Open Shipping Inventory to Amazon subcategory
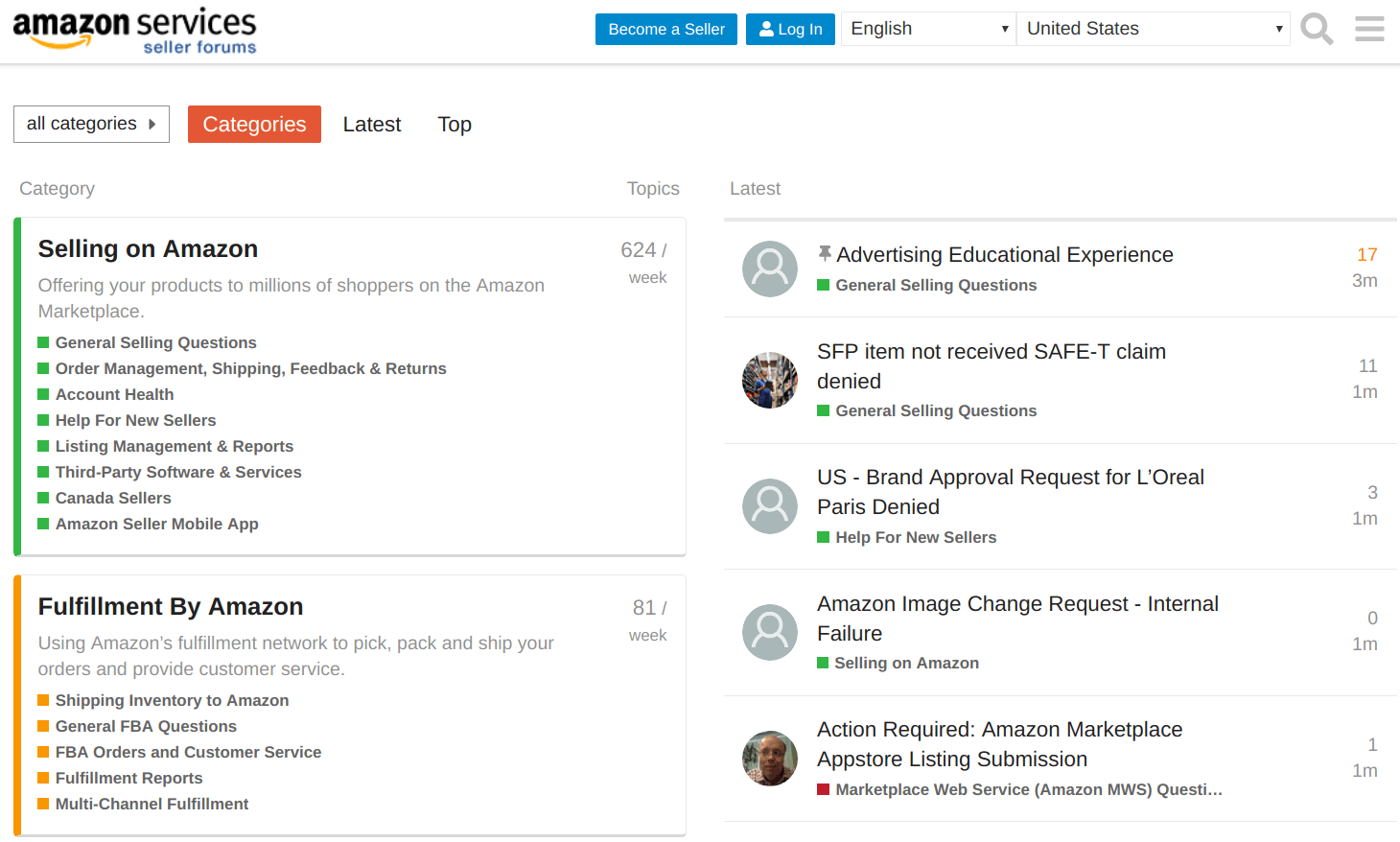This screenshot has width=1400, height=842. click(x=172, y=700)
